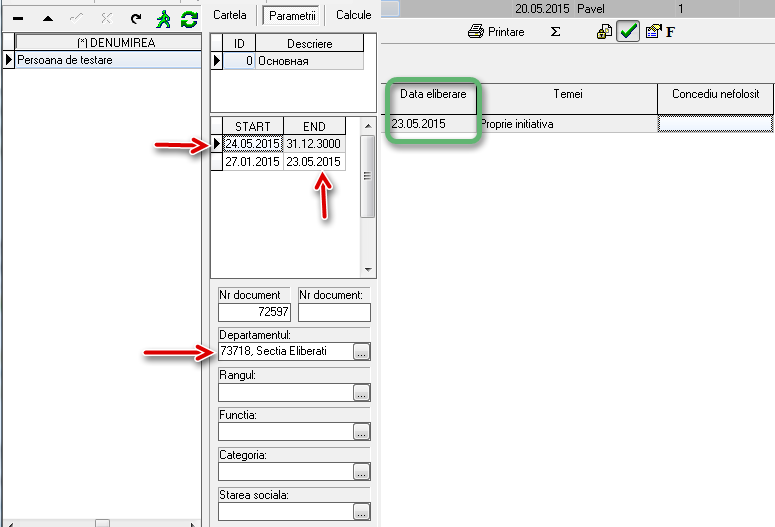Click the Printare button
775x527 pixels.
[x=496, y=32]
